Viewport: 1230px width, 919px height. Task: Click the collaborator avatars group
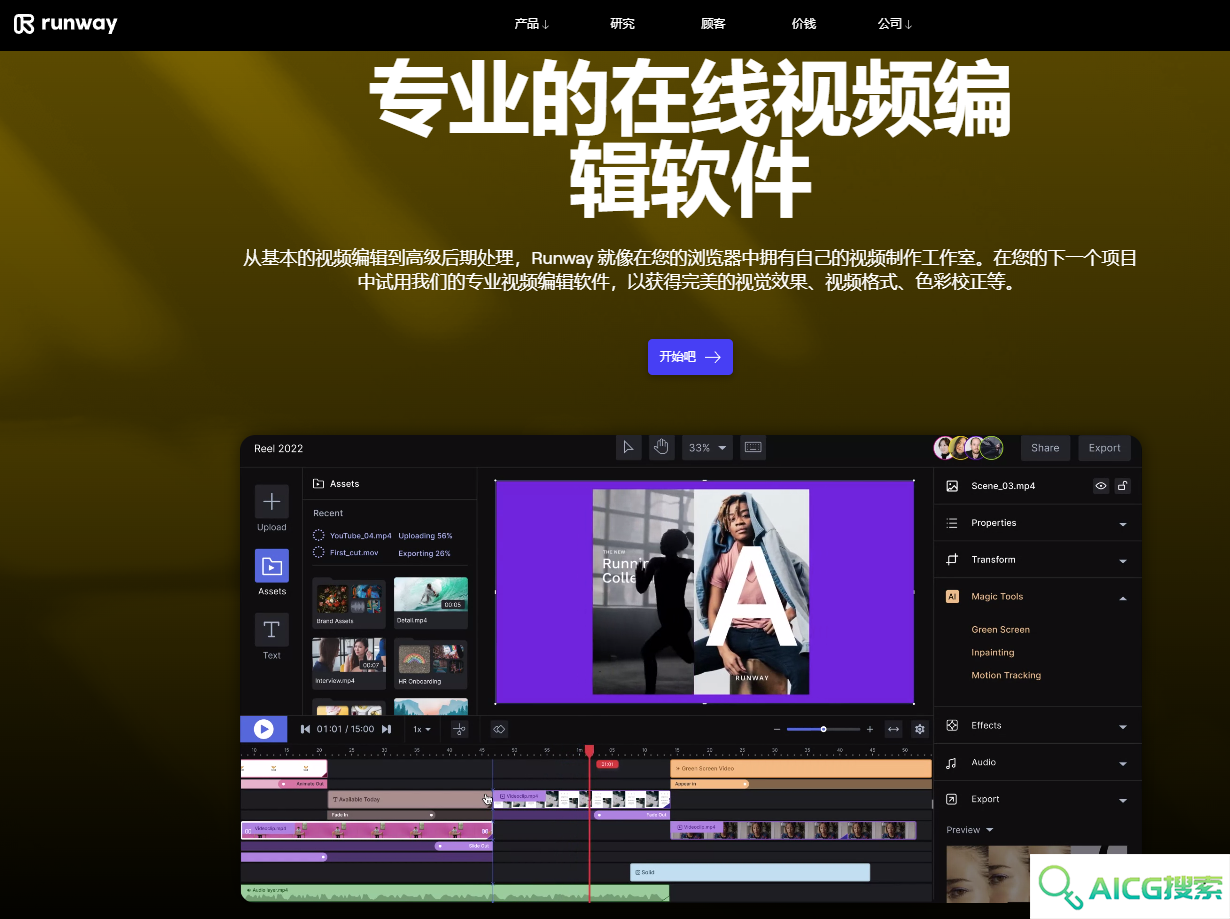(x=968, y=448)
